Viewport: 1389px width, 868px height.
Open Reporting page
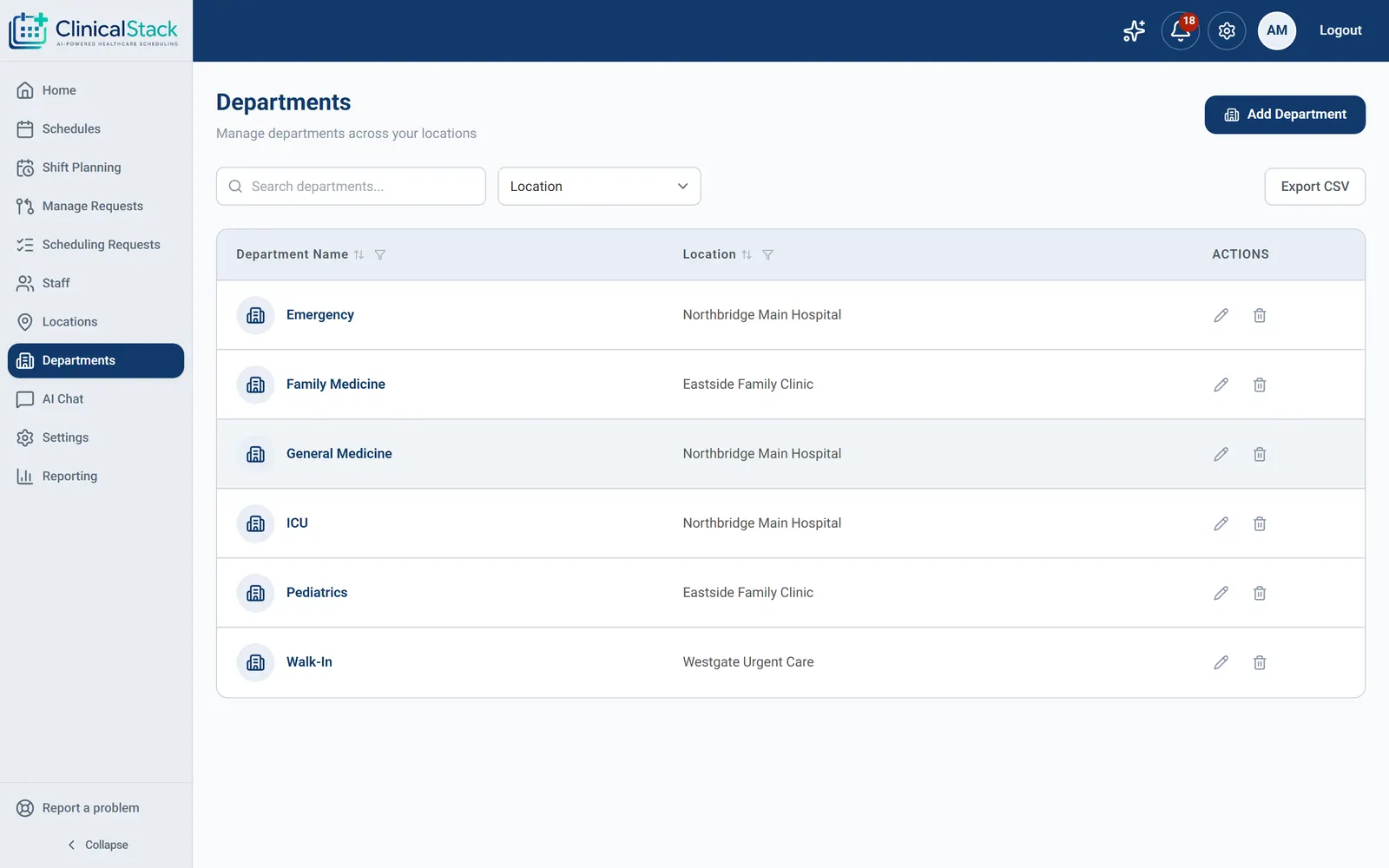95,477
